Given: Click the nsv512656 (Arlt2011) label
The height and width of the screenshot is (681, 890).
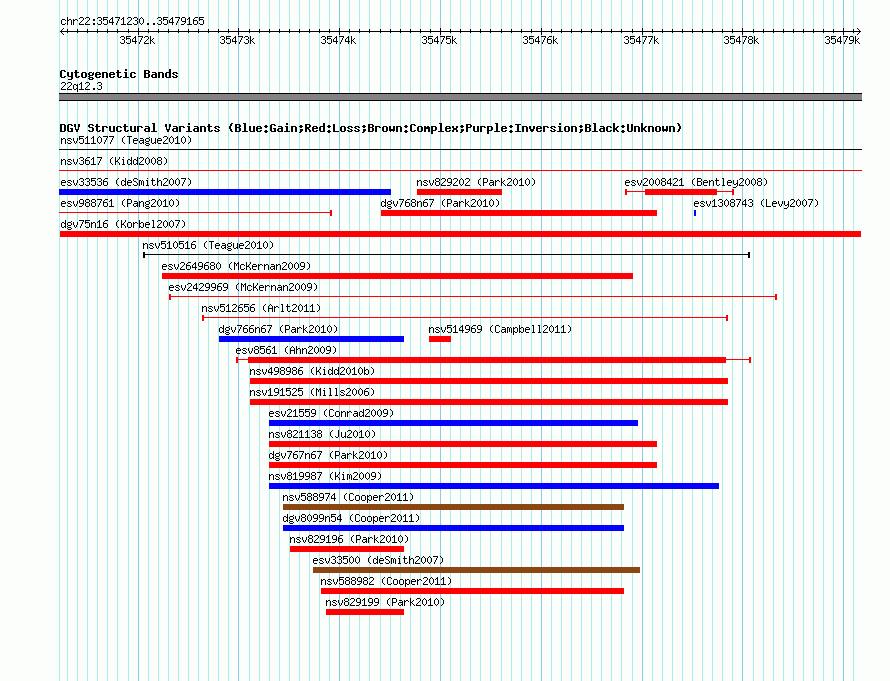Looking at the screenshot, I should point(261,308).
